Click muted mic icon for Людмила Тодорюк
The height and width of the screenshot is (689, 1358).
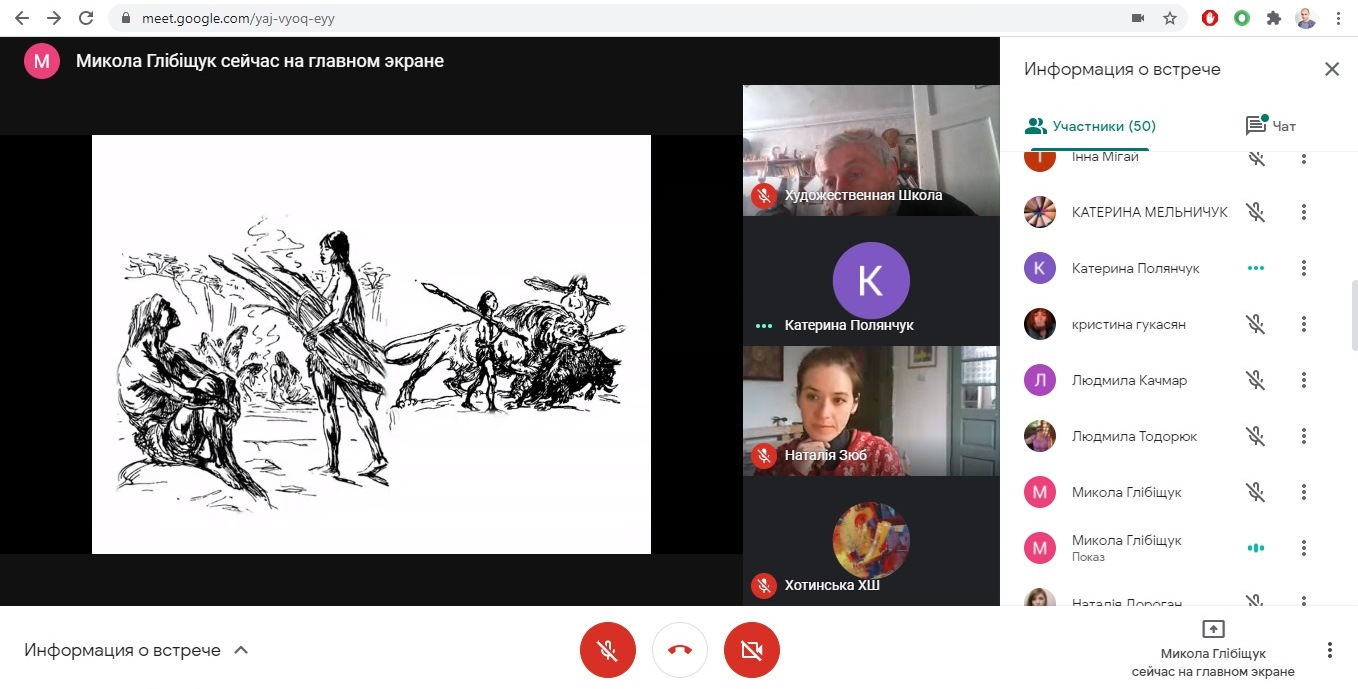coord(1256,436)
